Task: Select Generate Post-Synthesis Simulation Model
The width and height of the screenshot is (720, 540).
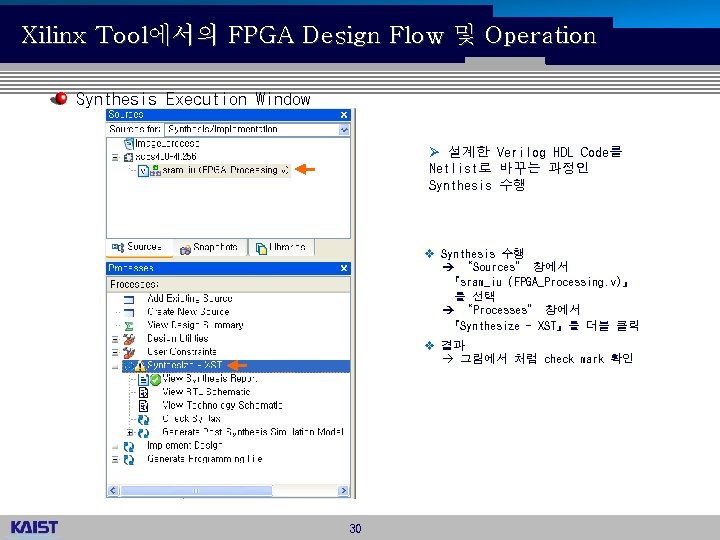Action: point(253,432)
